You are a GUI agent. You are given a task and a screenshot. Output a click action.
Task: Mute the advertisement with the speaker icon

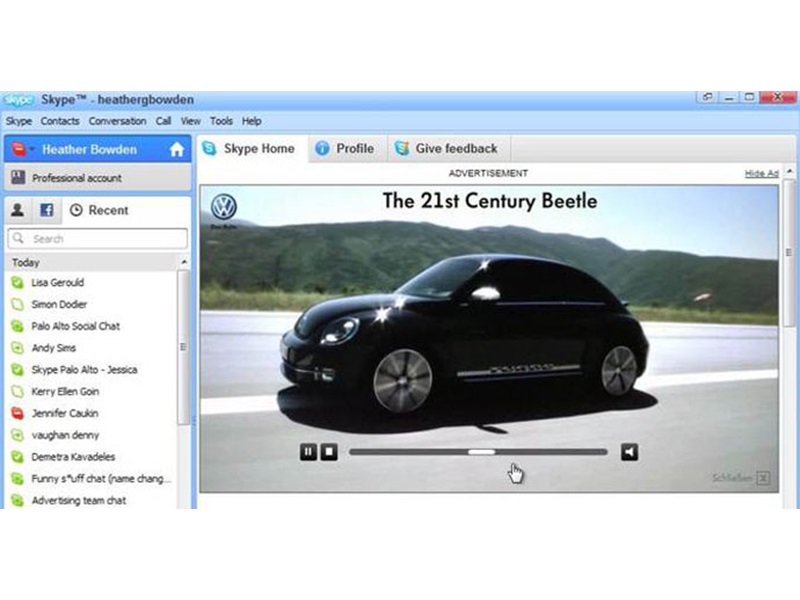coord(630,452)
